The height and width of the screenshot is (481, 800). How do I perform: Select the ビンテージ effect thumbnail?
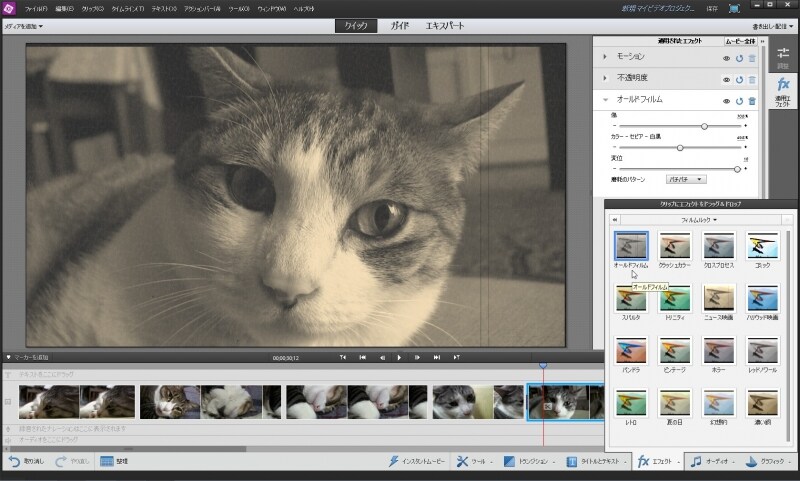[x=675, y=352]
